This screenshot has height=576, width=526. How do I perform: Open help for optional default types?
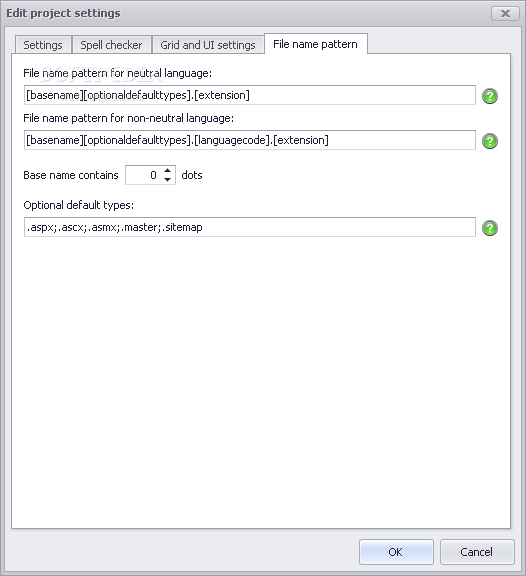(x=490, y=228)
